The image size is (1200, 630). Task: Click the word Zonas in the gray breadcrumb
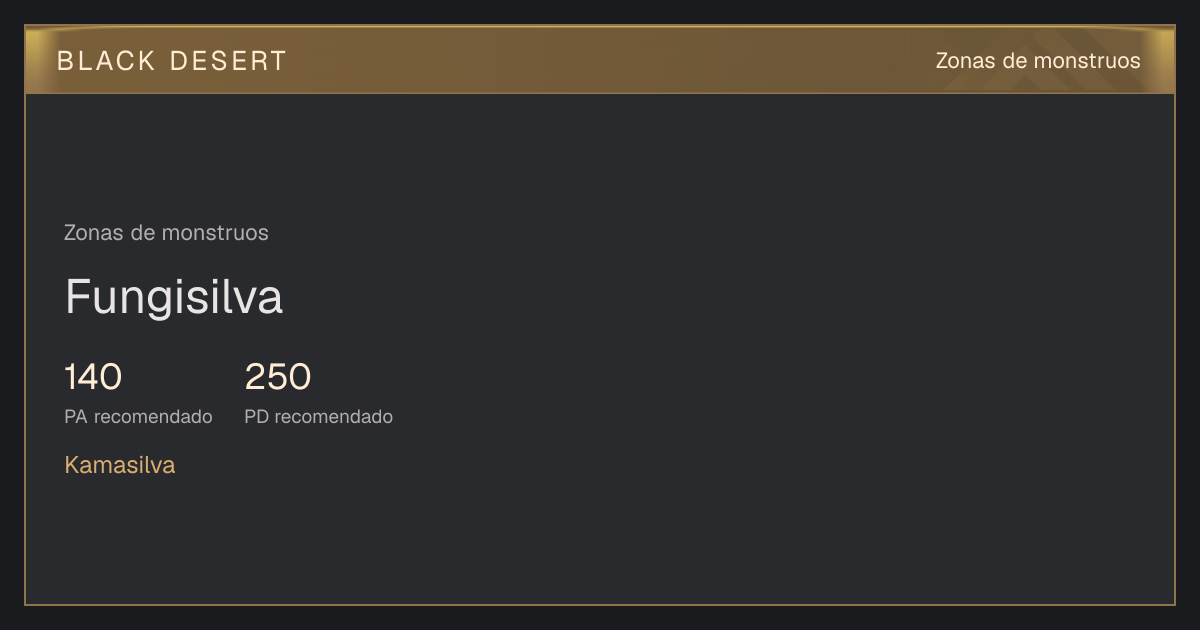tap(93, 233)
